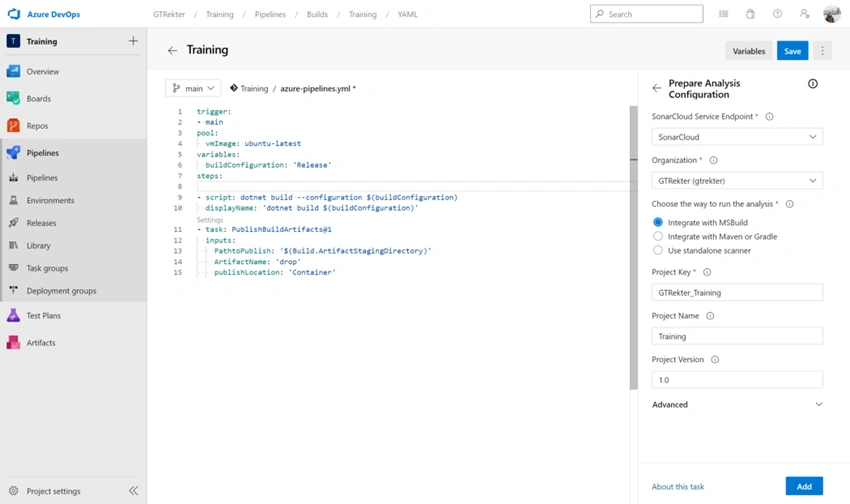Viewport: 850px width, 504px height.
Task: Click Builds breadcrumb
Action: pos(317,15)
